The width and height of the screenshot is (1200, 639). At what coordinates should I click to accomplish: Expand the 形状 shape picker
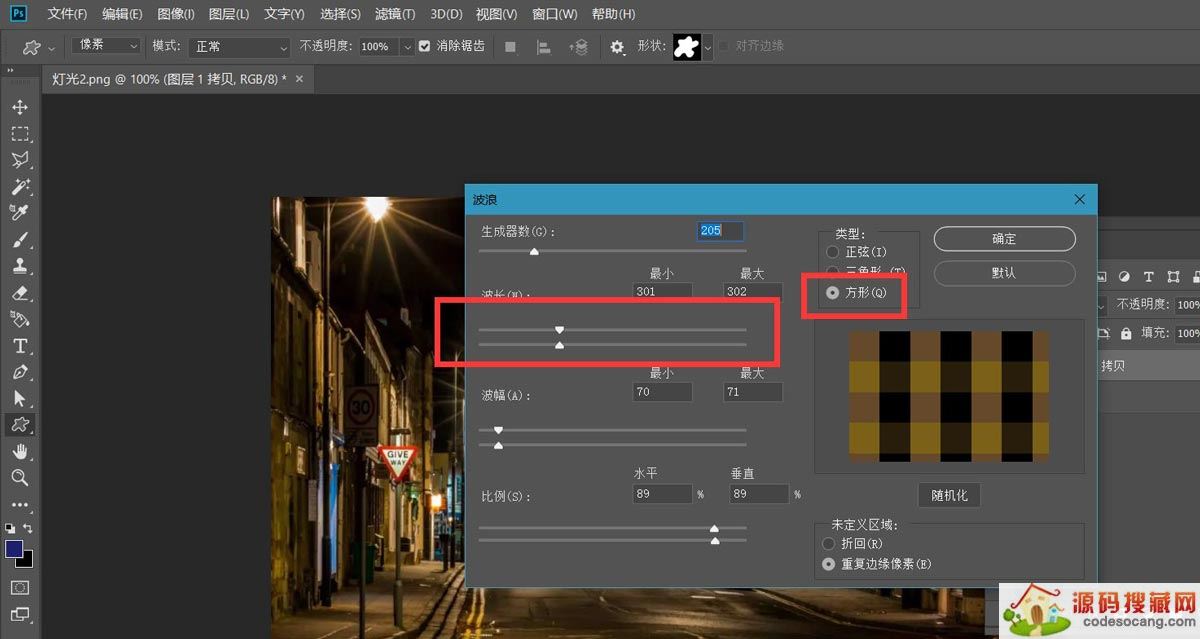708,47
